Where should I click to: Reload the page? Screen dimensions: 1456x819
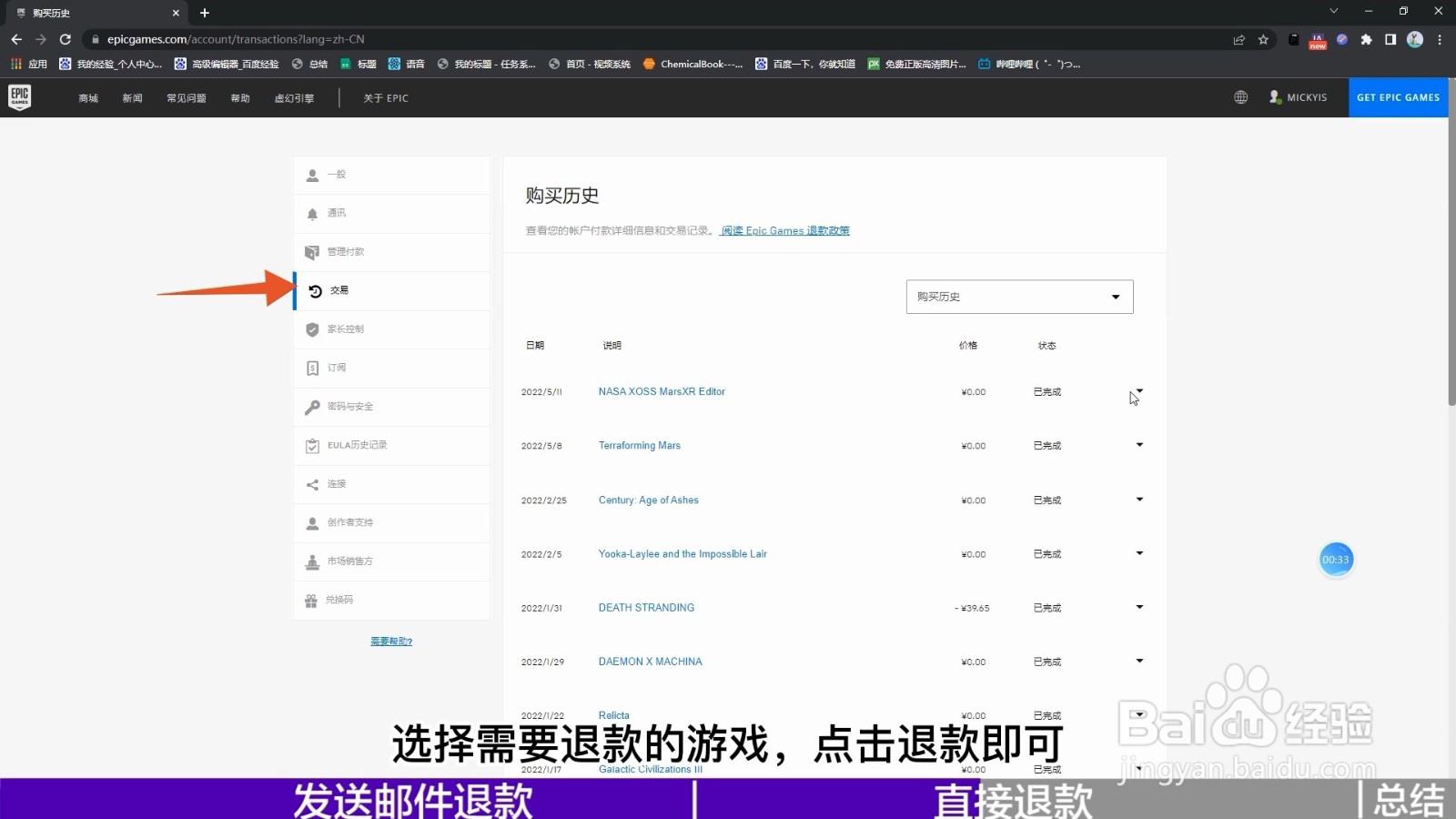pyautogui.click(x=66, y=39)
